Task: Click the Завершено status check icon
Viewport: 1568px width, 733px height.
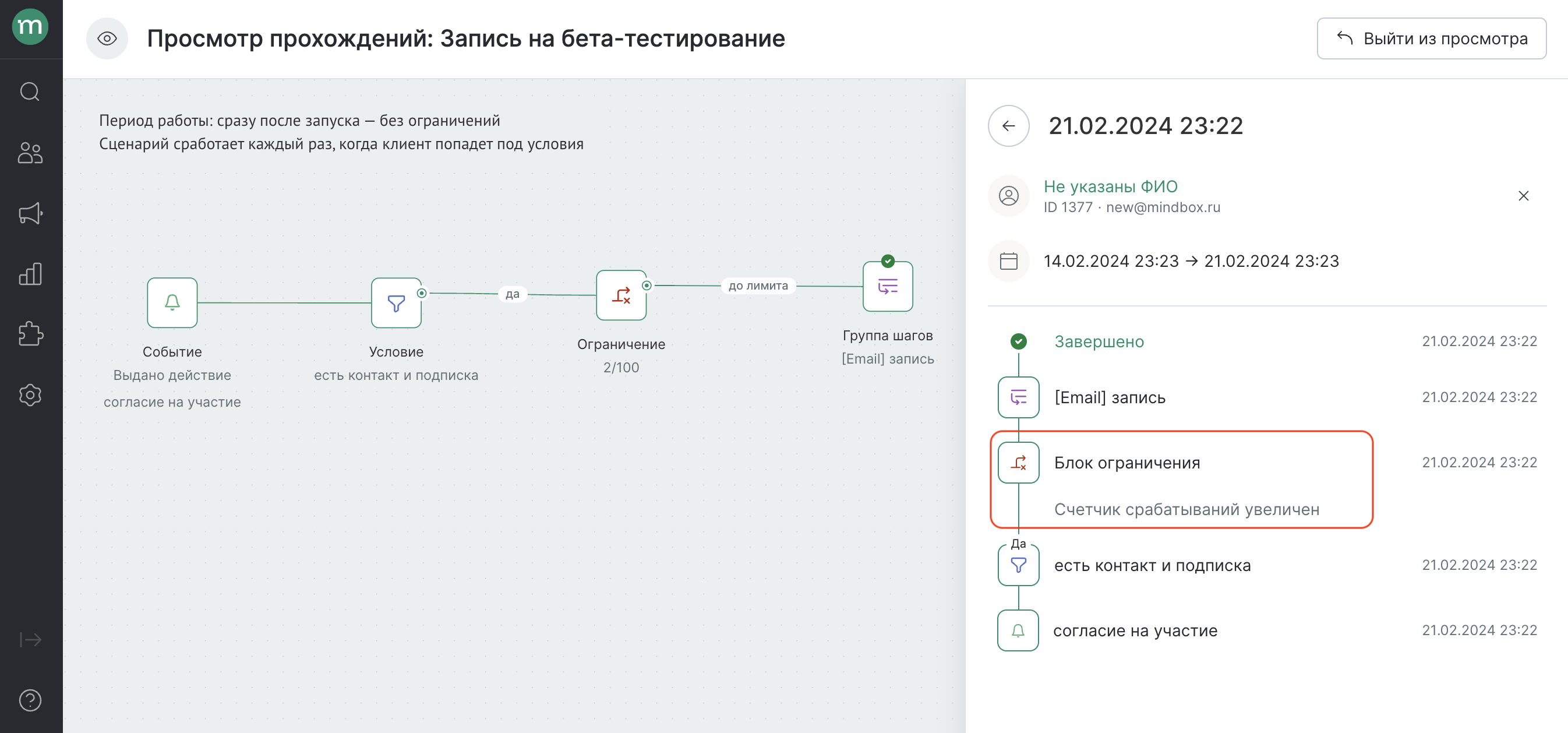Action: pos(1018,341)
